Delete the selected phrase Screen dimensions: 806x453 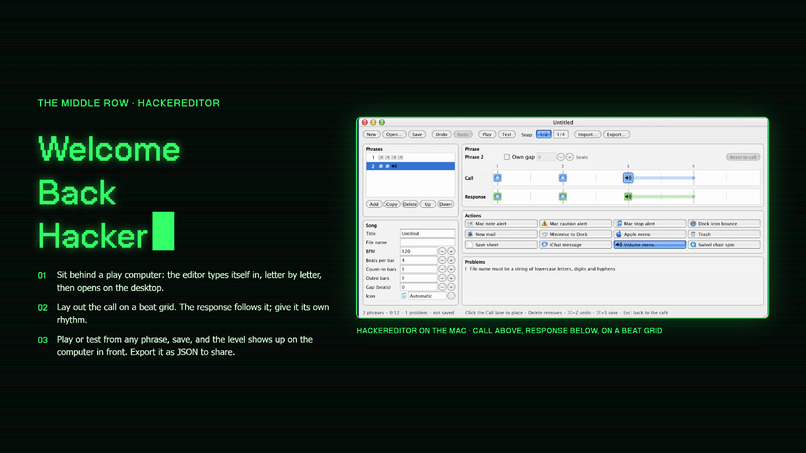point(410,204)
